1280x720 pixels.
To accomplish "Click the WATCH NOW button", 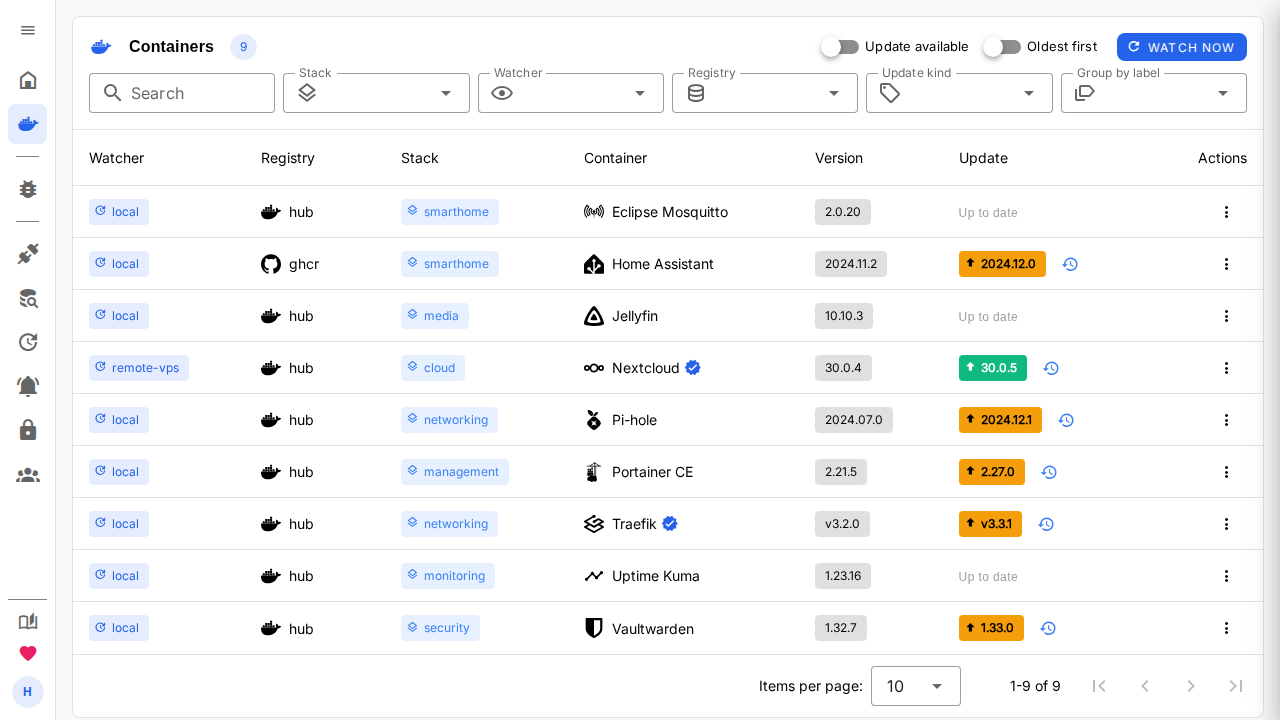I will (x=1182, y=47).
